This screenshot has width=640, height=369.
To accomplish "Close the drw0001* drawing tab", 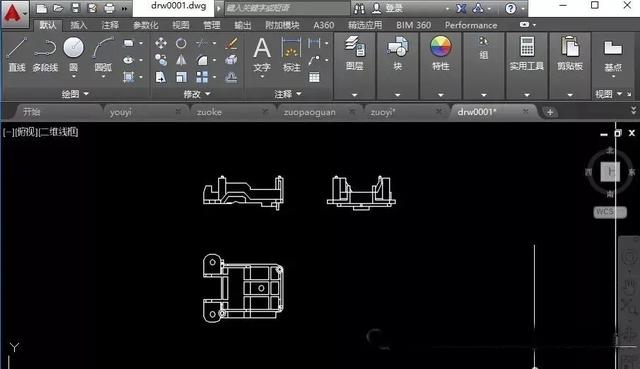I will coord(526,111).
